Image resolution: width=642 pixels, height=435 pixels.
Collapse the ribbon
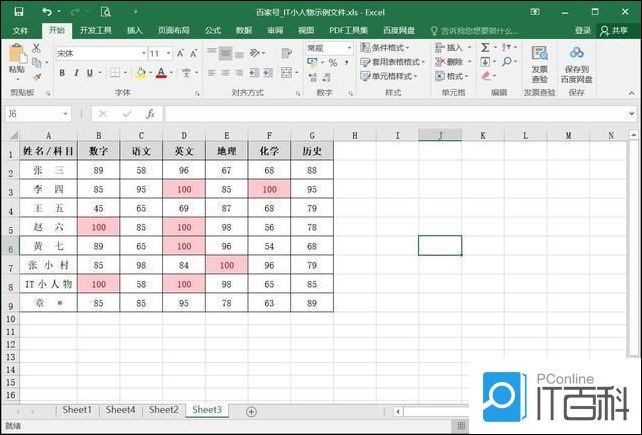pyautogui.click(x=632, y=93)
